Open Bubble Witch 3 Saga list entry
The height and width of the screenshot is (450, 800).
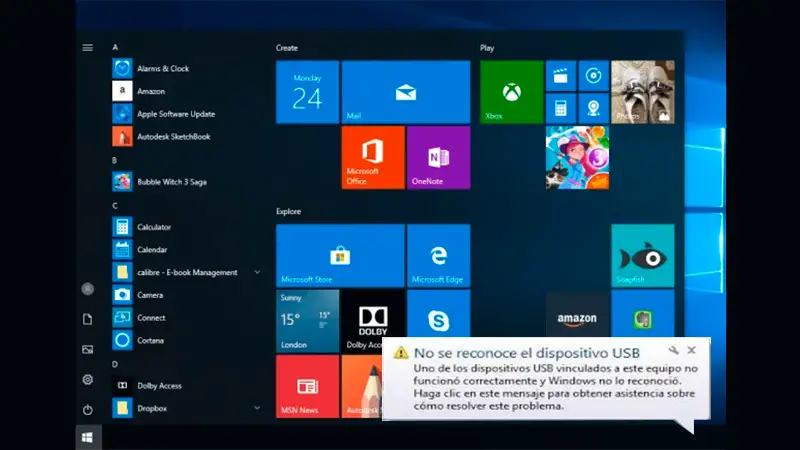pos(186,182)
